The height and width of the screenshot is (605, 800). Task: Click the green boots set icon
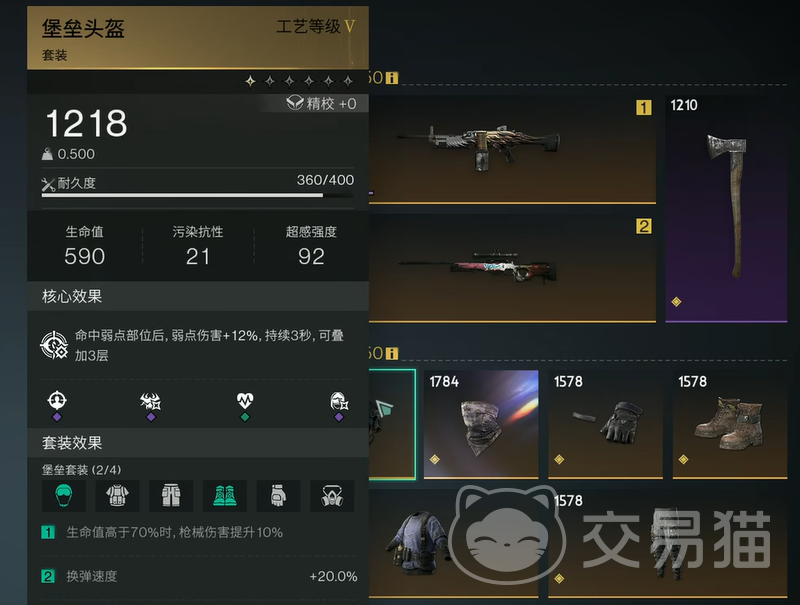(224, 495)
